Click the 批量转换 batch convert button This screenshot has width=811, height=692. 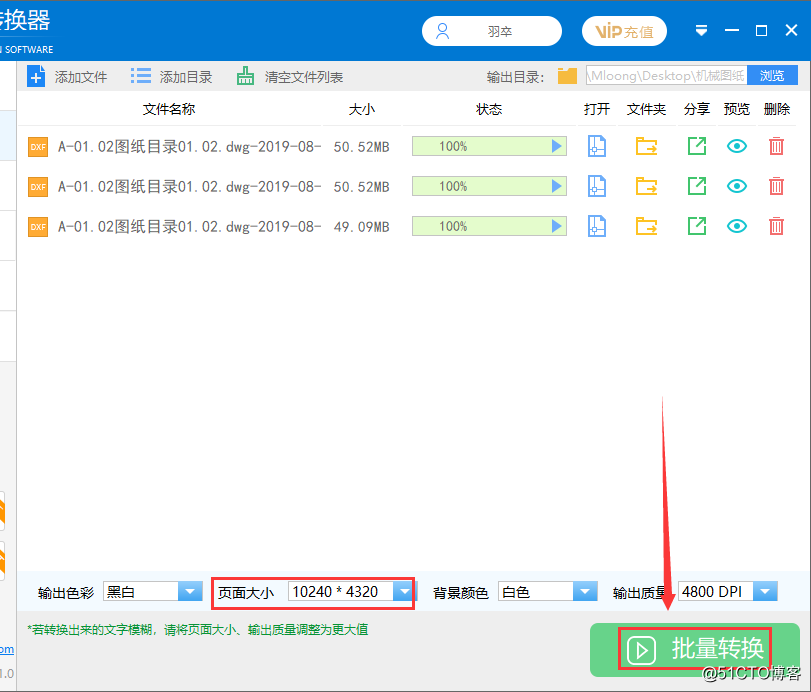tap(695, 650)
